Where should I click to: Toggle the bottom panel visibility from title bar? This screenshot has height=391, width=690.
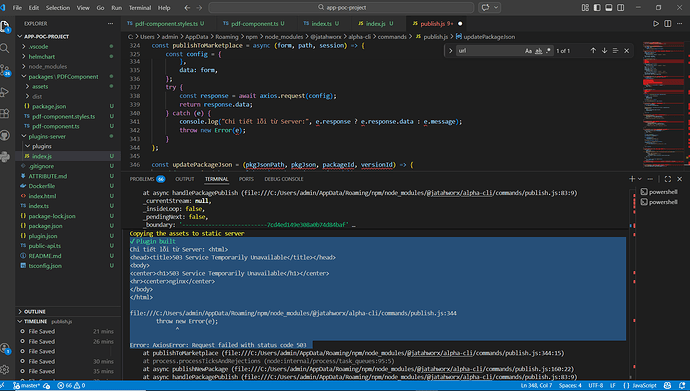click(609, 7)
